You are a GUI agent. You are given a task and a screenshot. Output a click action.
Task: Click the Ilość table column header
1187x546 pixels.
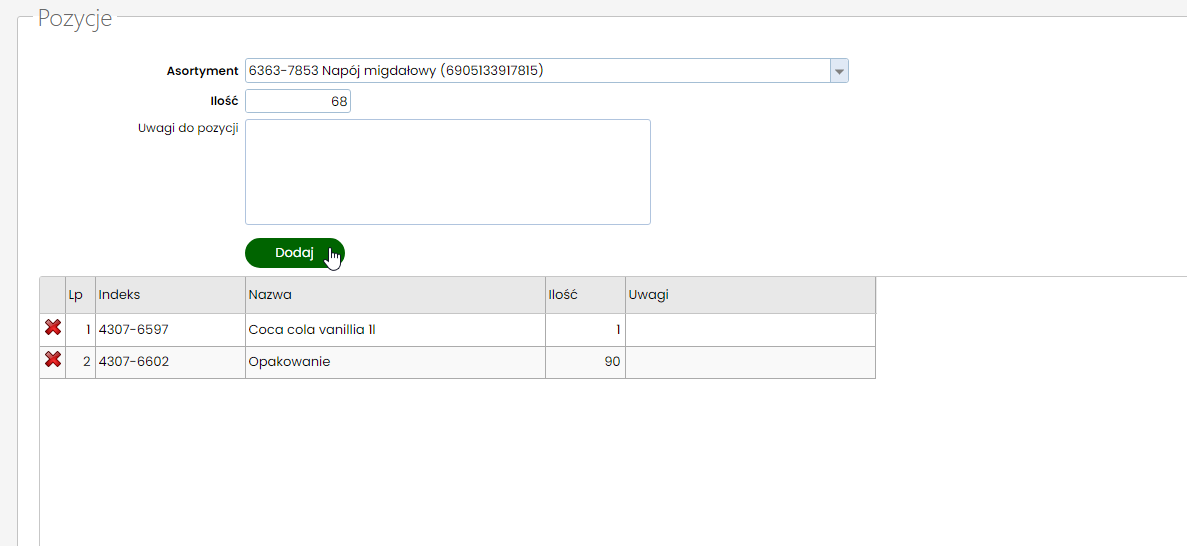pos(585,295)
